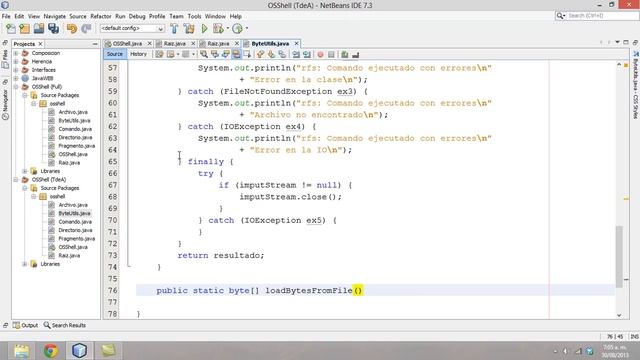Click the Shift Line Left icon
640x360 pixels.
[296, 54]
